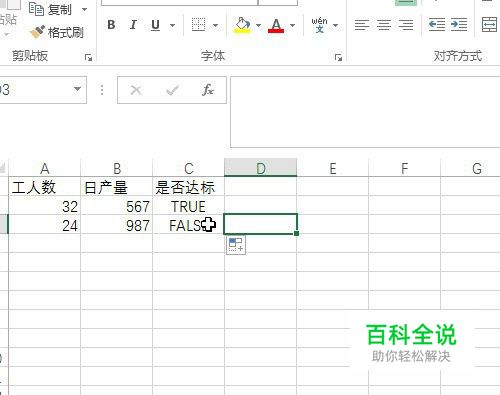Click the Copy (复制) button
This screenshot has height=395, width=500.
pyautogui.click(x=50, y=9)
